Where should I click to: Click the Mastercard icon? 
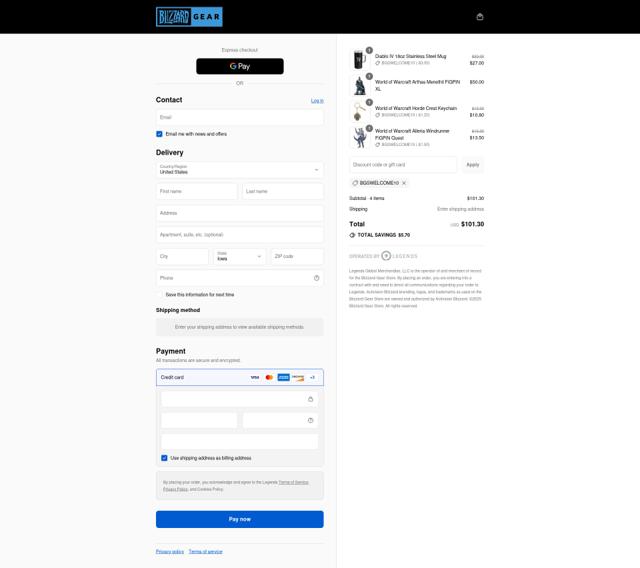[269, 377]
